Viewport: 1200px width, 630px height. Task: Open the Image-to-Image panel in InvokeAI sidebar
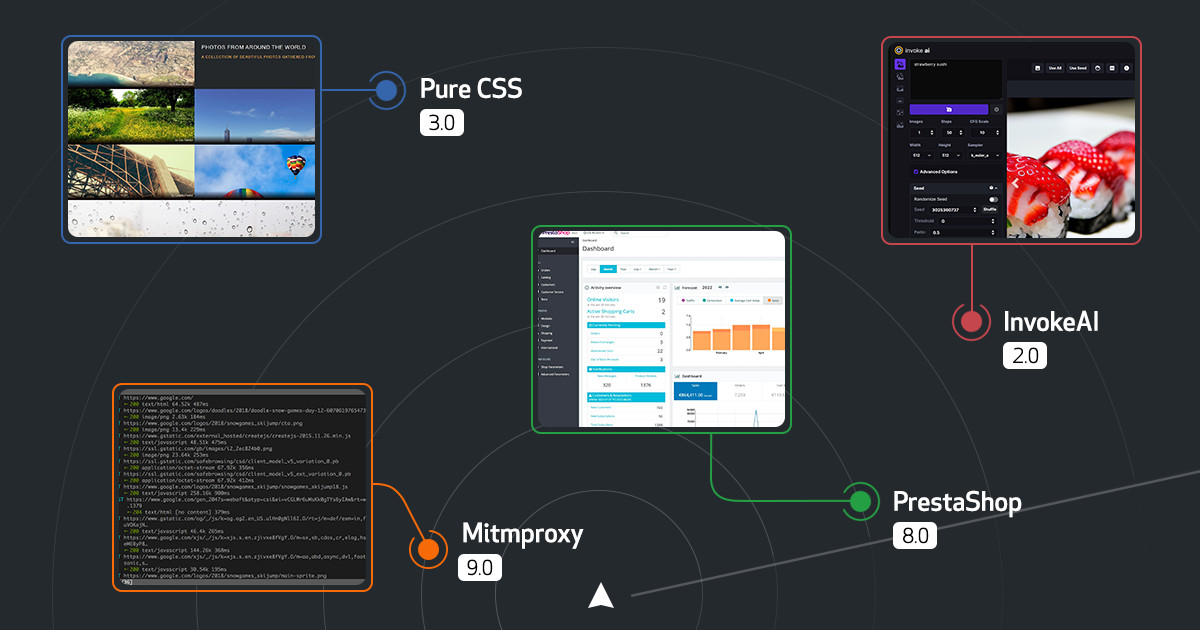coord(899,77)
